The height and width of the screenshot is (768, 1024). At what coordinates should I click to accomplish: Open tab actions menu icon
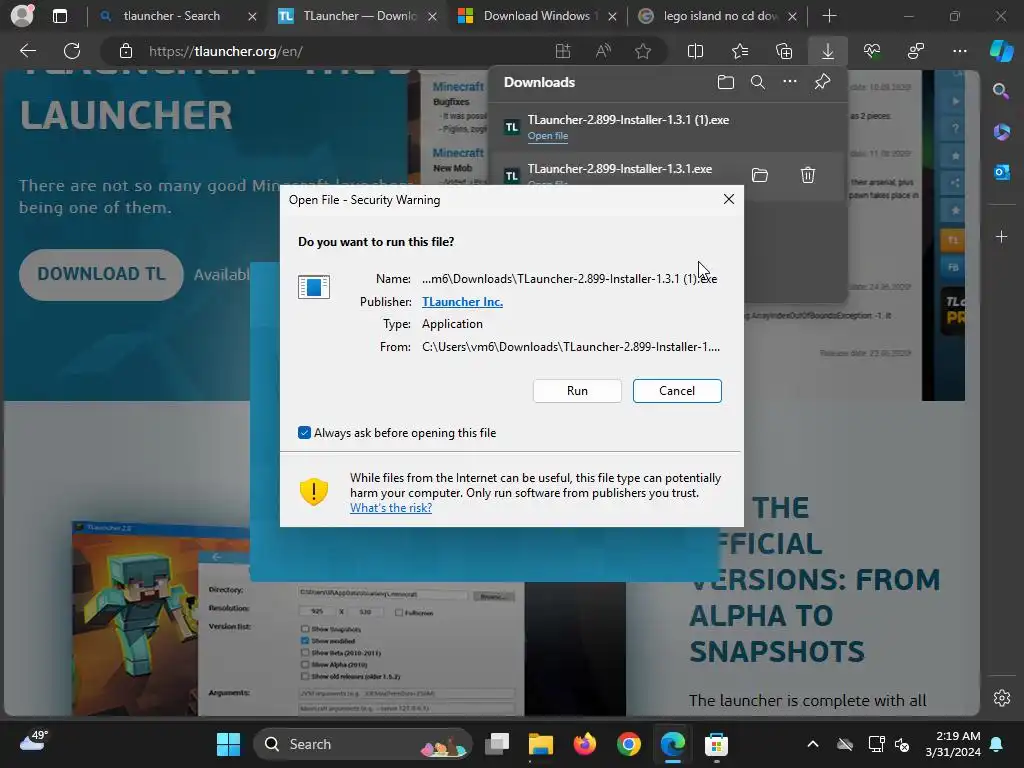(59, 16)
